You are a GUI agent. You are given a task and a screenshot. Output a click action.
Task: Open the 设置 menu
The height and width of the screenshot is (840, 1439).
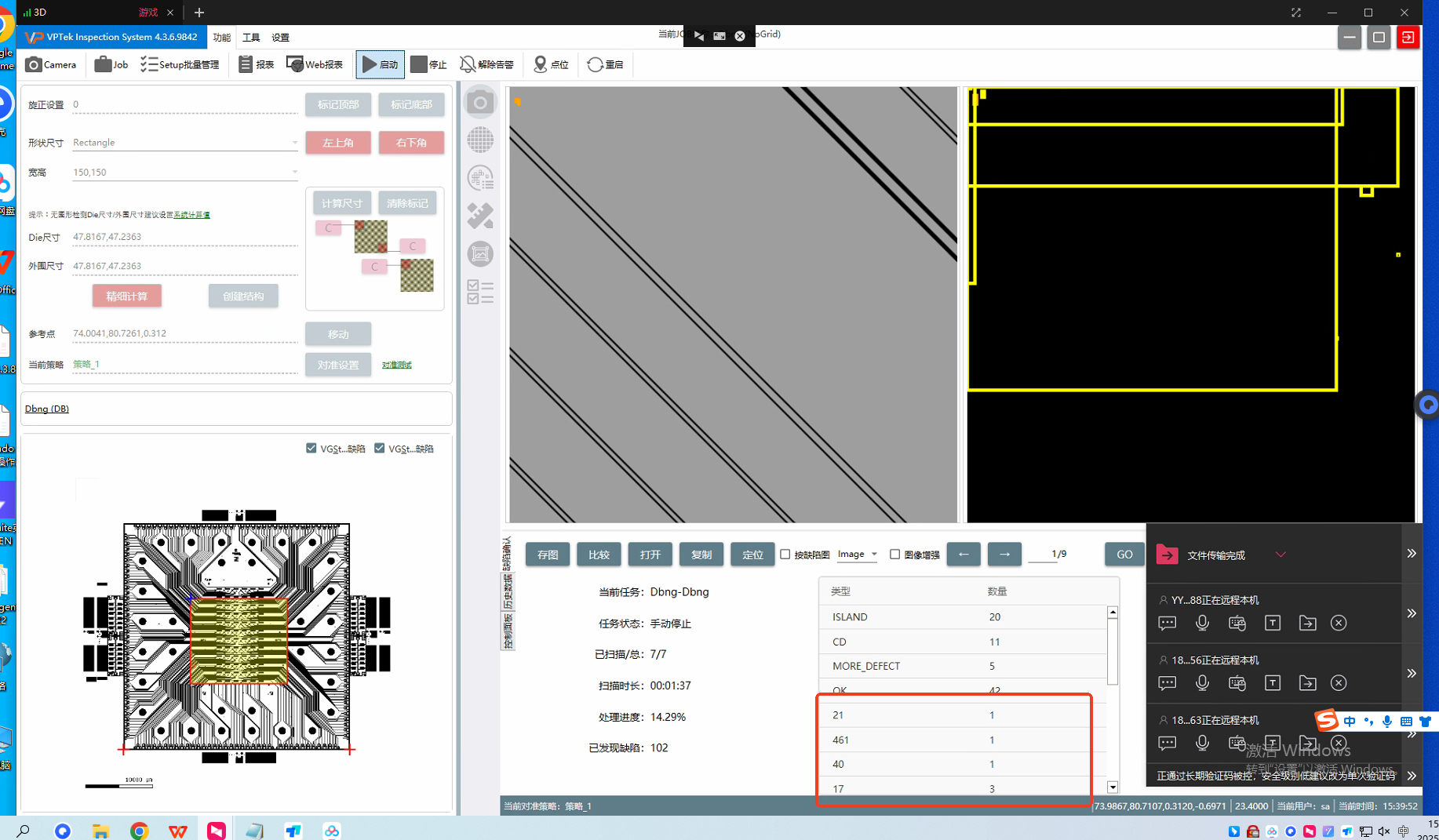(x=280, y=38)
